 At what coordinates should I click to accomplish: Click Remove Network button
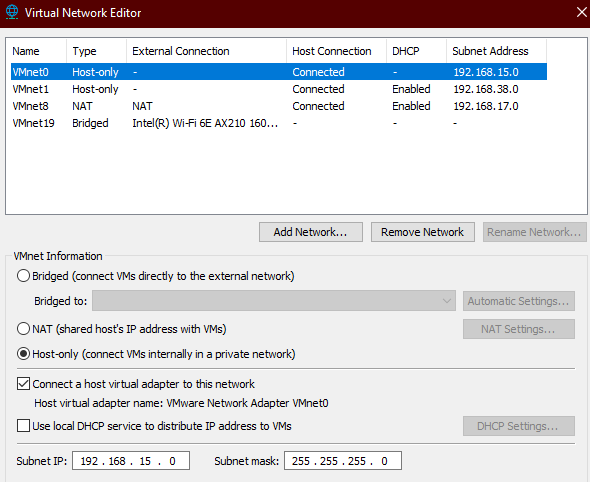423,232
